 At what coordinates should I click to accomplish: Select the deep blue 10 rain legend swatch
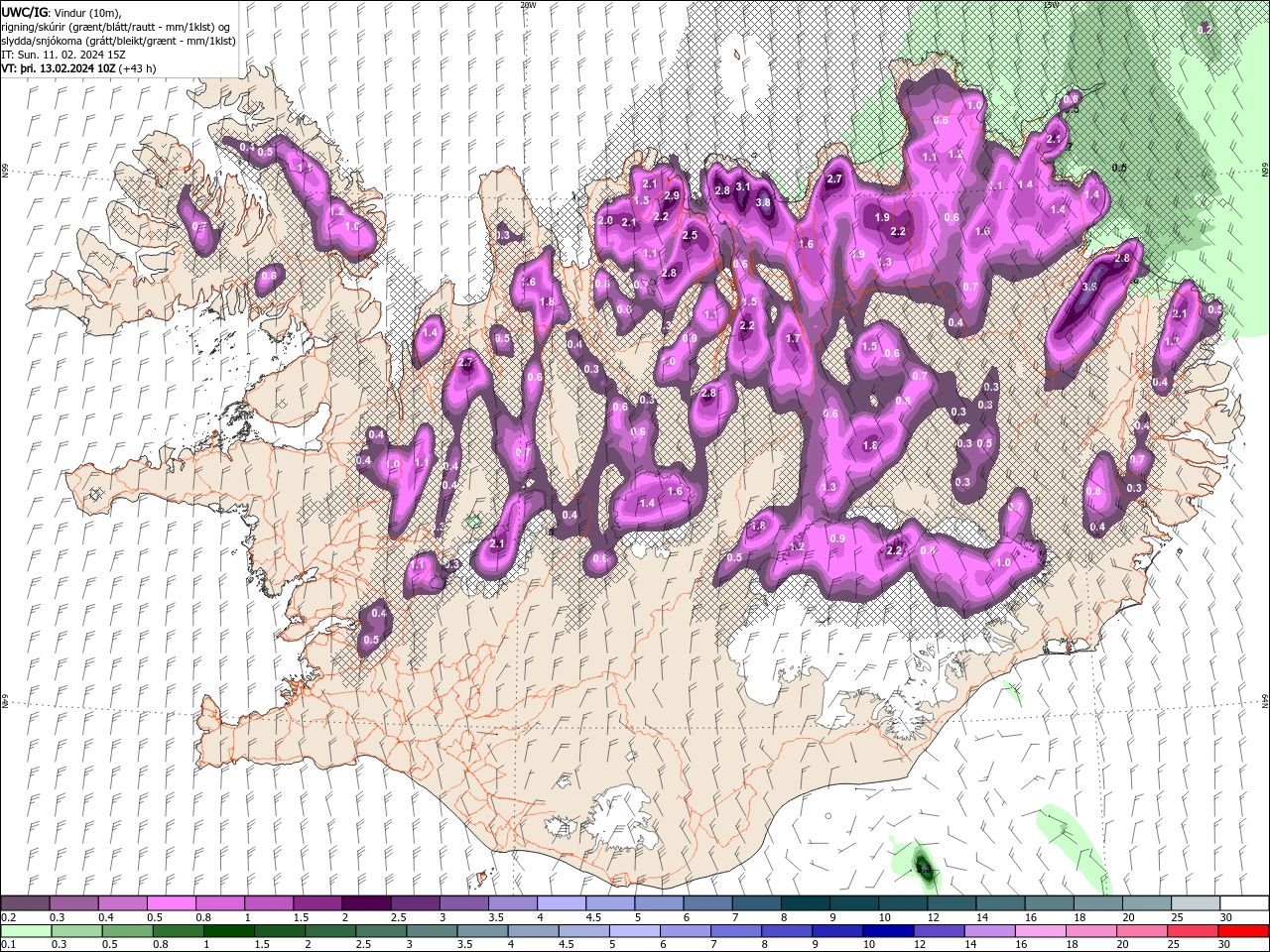click(x=887, y=931)
